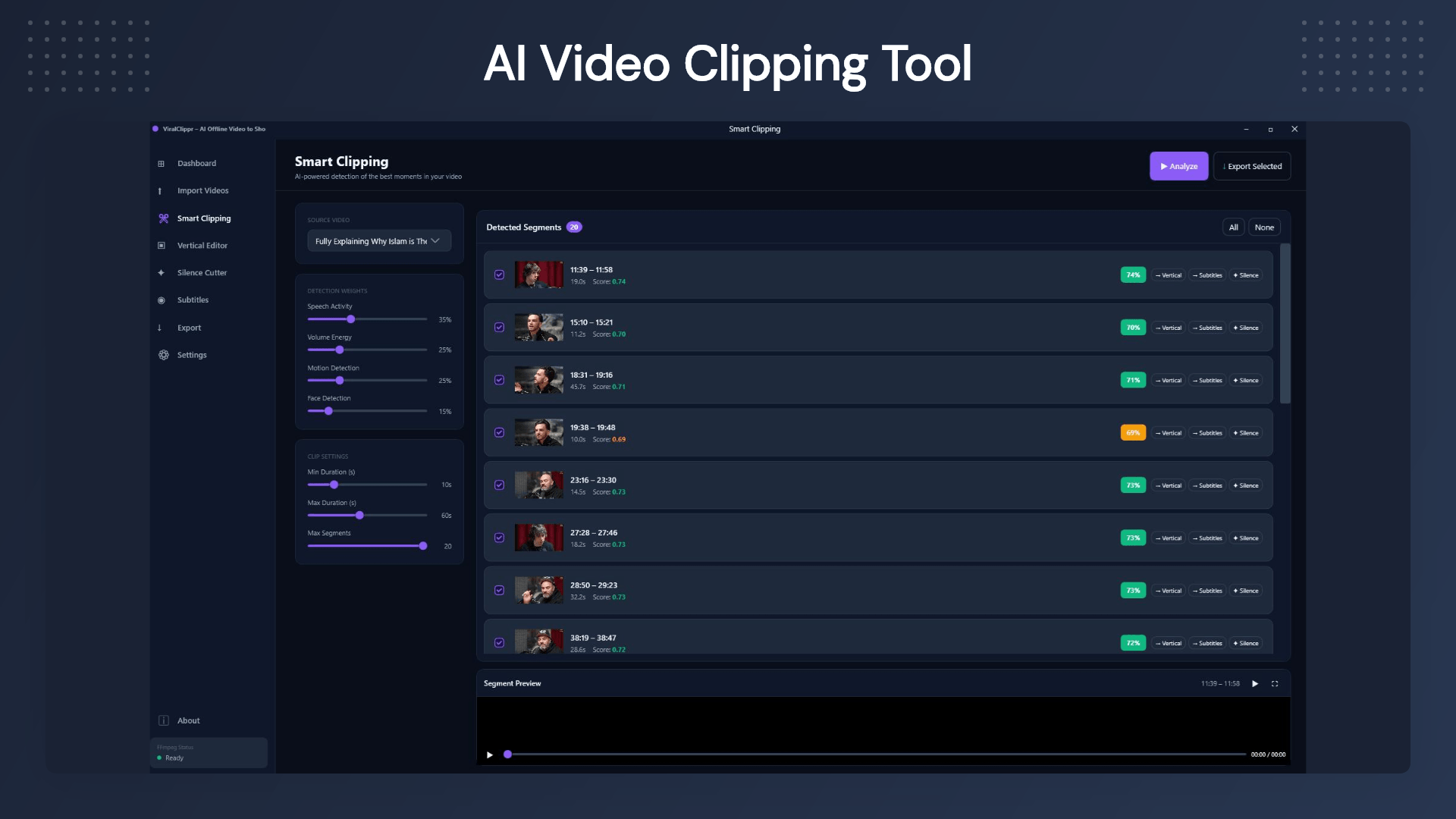Click the Detected Segments list scrollbar
The height and width of the screenshot is (819, 1456).
click(x=1285, y=324)
